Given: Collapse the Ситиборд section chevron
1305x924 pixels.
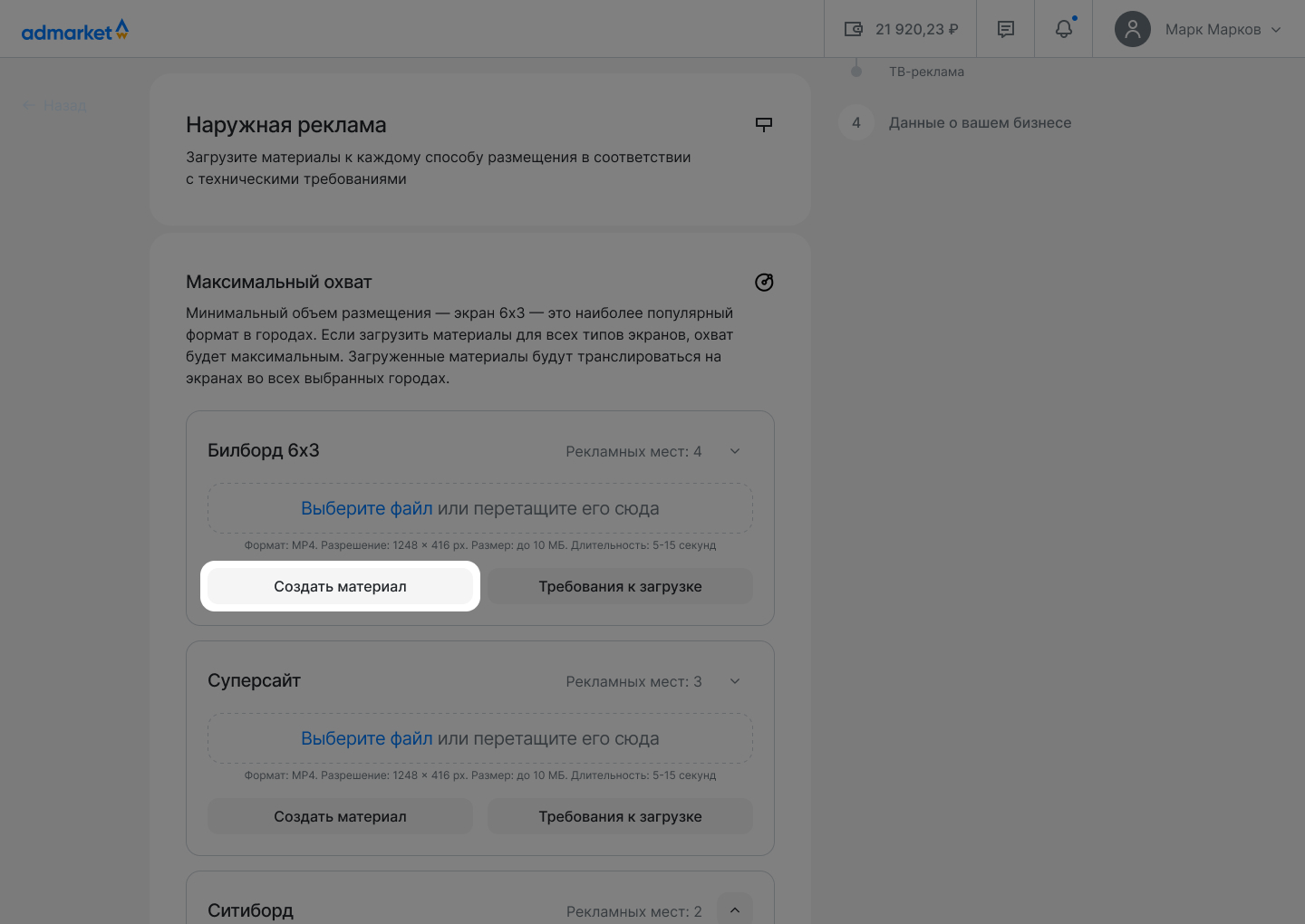Looking at the screenshot, I should pyautogui.click(x=735, y=910).
